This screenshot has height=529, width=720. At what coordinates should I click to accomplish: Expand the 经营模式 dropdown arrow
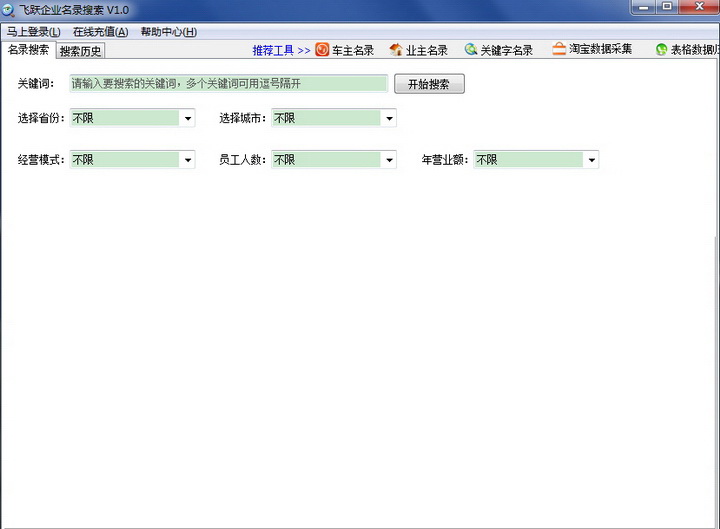click(188, 160)
